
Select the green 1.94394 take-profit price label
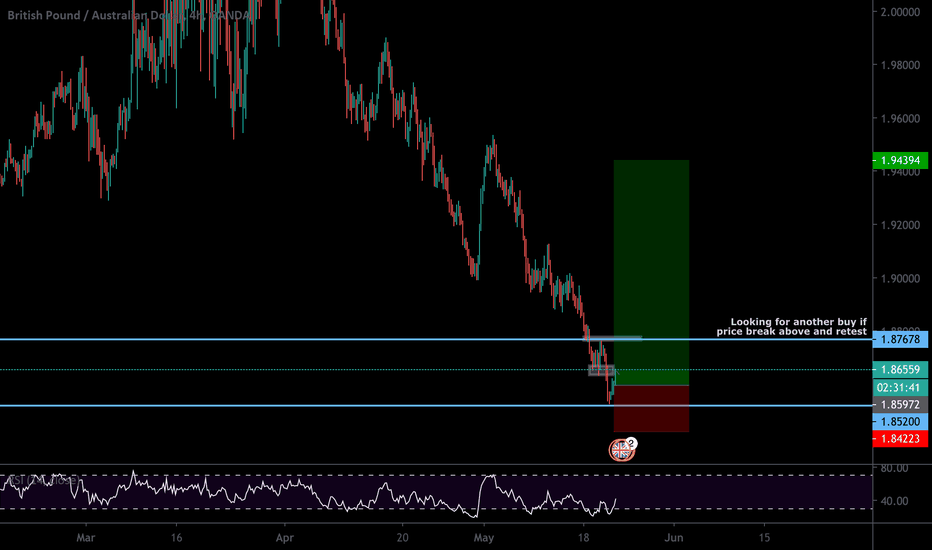pos(900,161)
